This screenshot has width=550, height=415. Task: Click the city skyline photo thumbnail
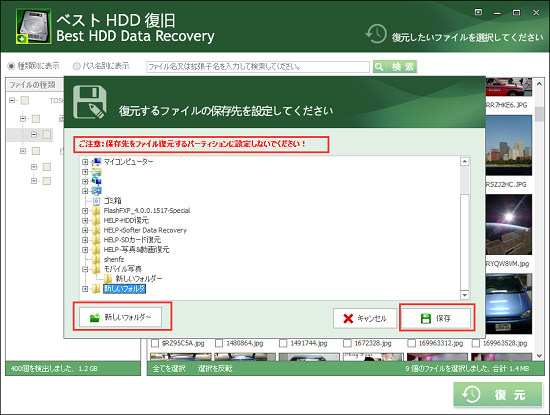[x=509, y=146]
